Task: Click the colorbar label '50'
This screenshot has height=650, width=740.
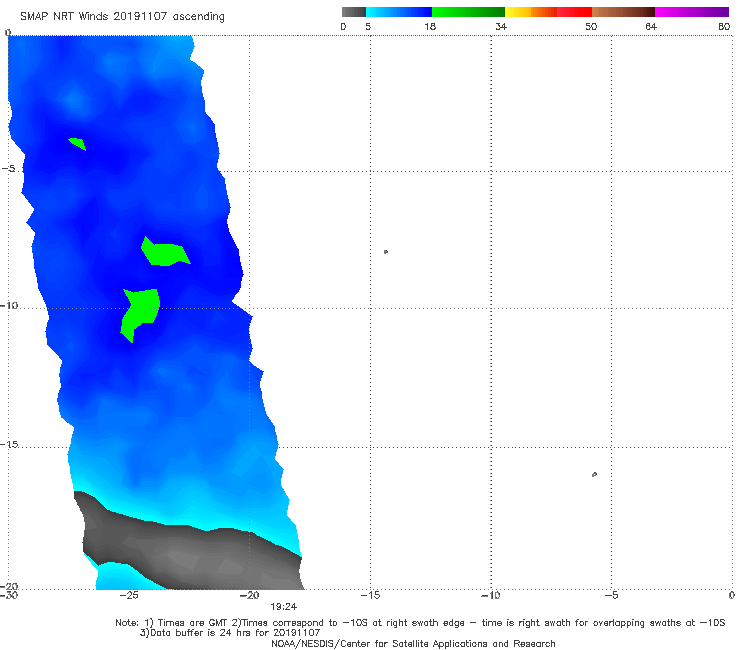Action: coord(591,26)
